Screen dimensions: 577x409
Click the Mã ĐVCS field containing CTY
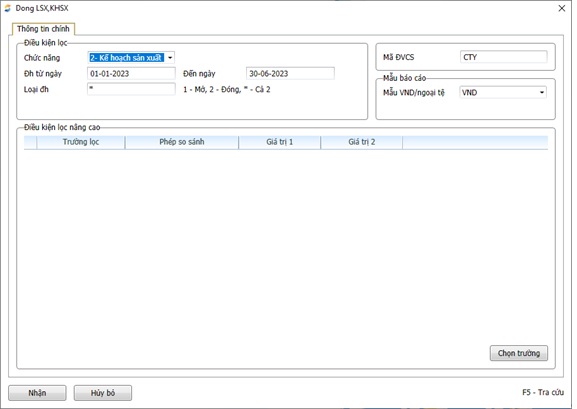(x=503, y=57)
